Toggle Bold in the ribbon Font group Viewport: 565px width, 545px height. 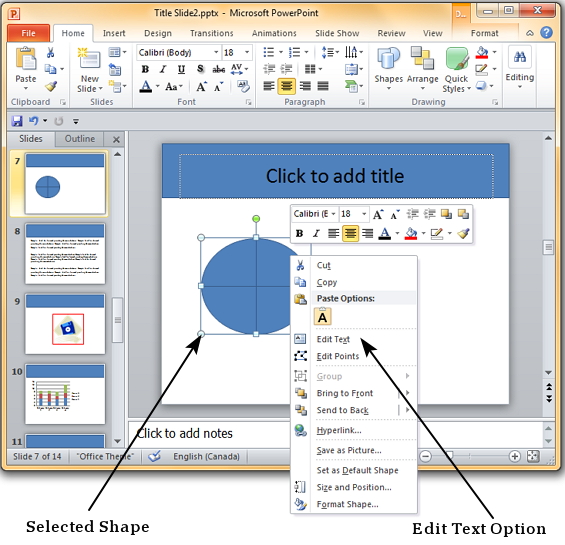145,69
